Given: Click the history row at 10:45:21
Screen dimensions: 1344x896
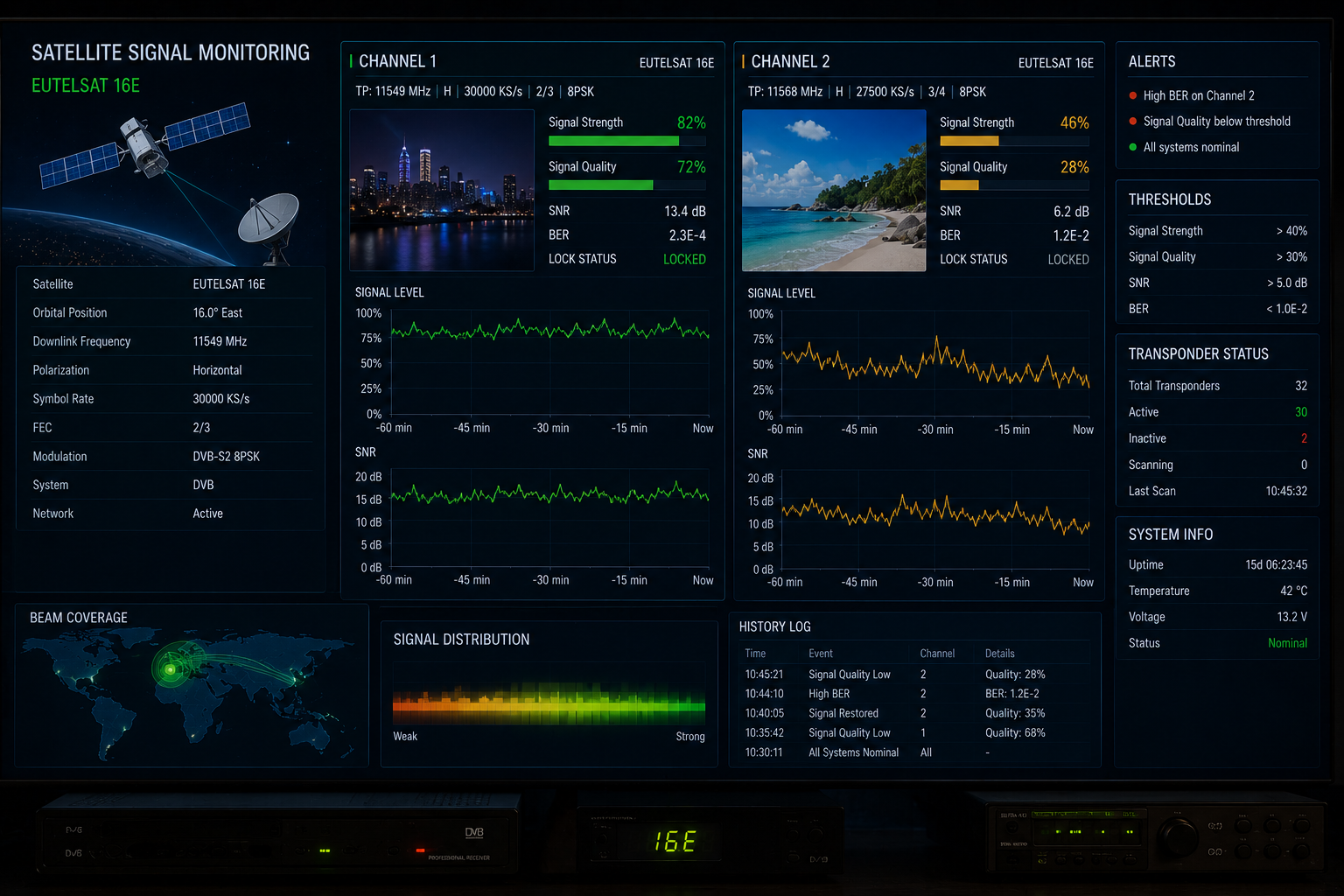Looking at the screenshot, I should (x=916, y=675).
